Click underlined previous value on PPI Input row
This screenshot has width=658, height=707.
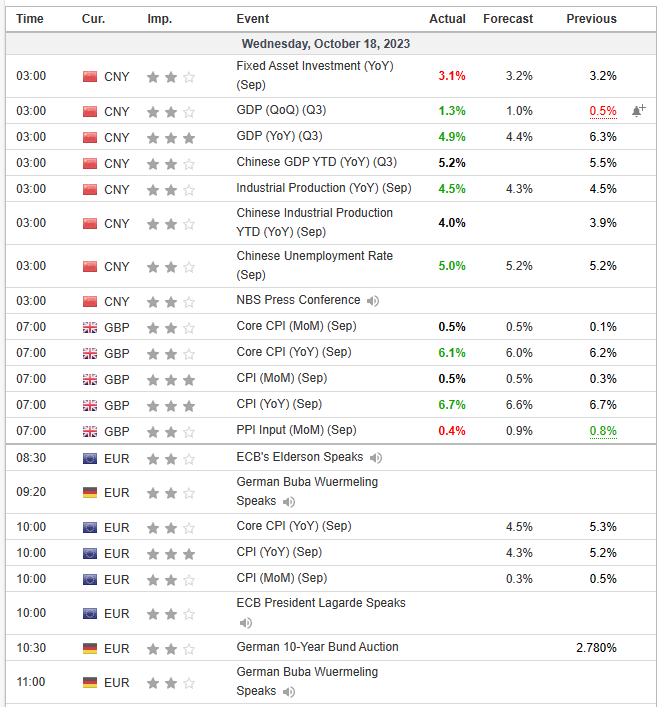(603, 431)
